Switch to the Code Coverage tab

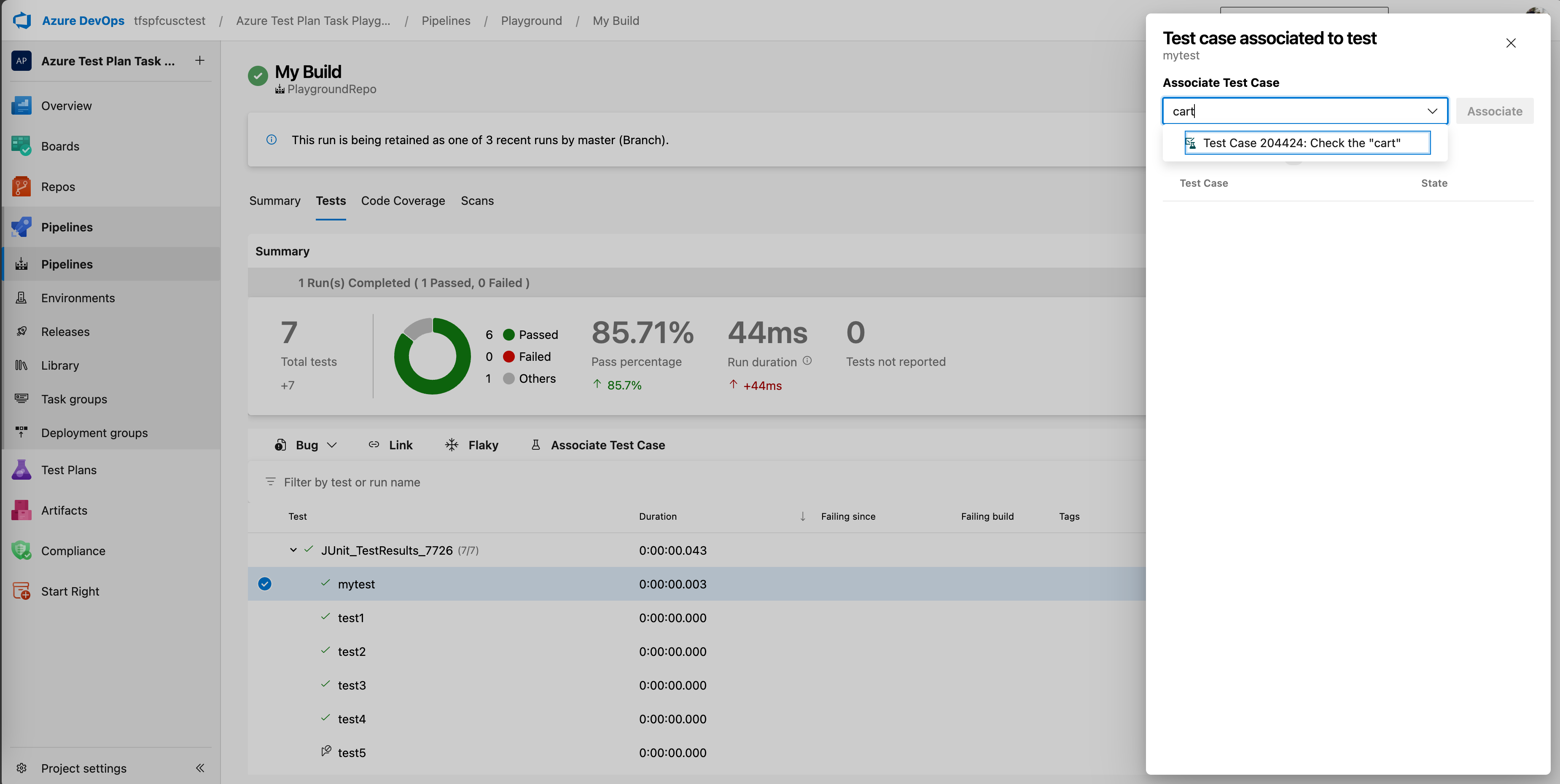403,200
